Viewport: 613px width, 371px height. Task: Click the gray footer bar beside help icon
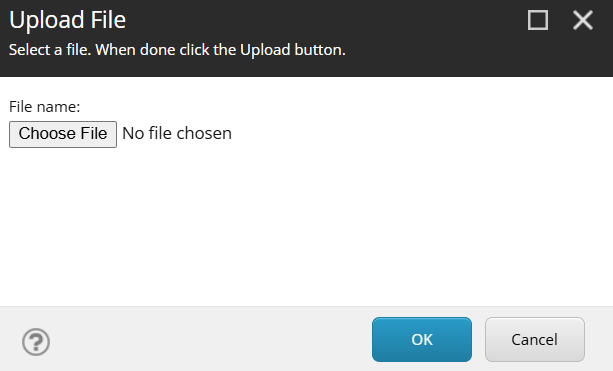(211, 339)
